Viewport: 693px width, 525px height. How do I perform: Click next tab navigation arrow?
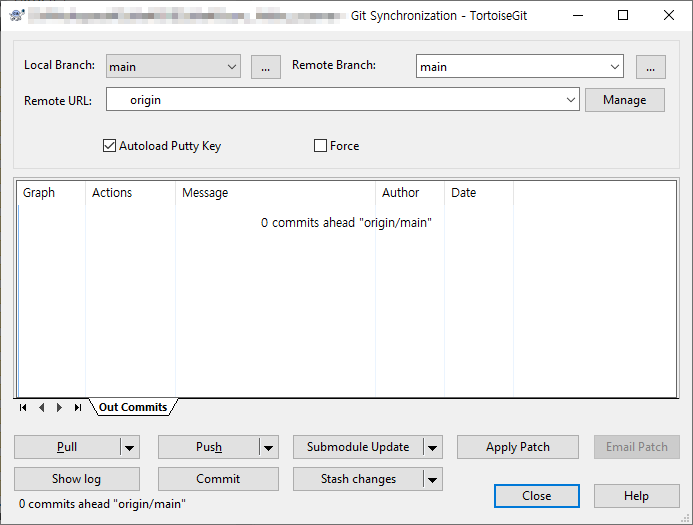point(59,407)
